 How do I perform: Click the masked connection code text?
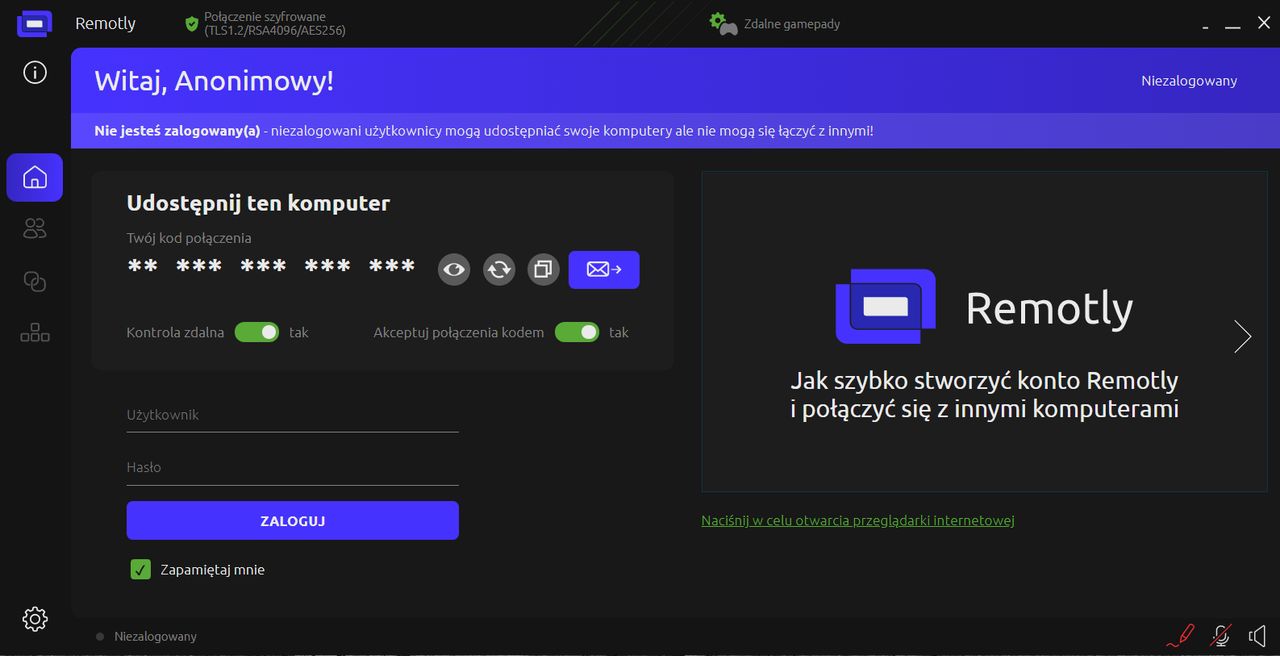coord(272,267)
